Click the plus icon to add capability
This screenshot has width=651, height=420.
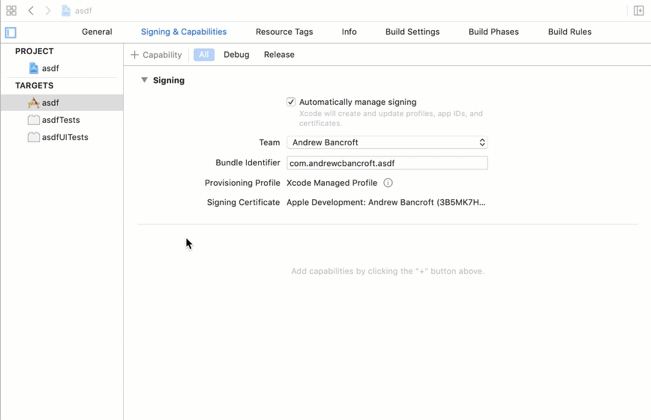coord(135,55)
